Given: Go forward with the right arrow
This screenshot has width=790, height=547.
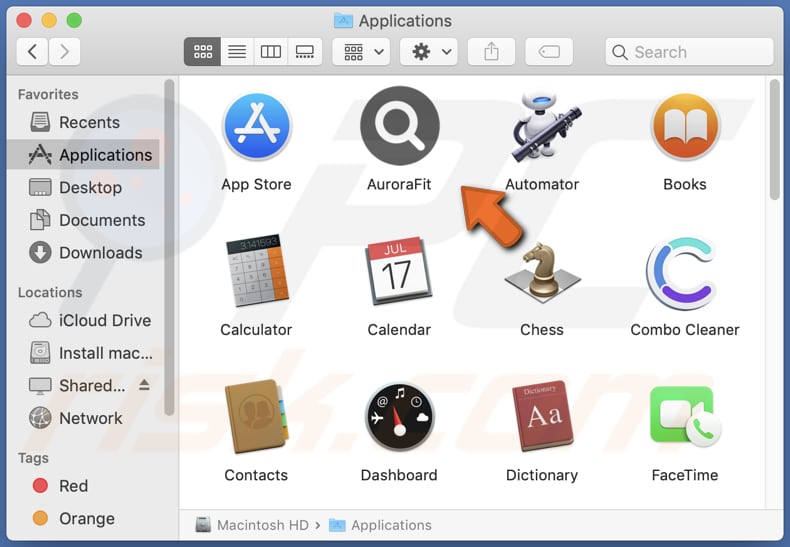Looking at the screenshot, I should point(64,51).
